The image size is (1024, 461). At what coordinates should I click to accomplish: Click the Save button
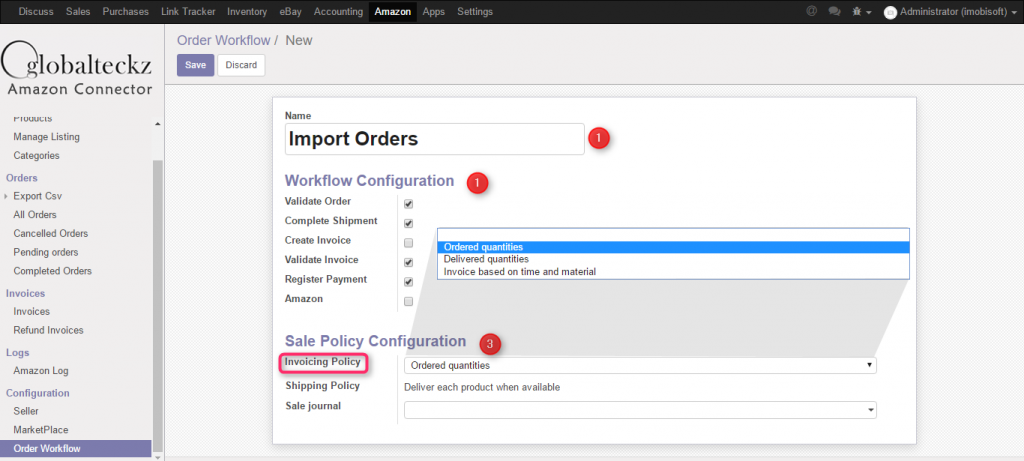point(195,65)
